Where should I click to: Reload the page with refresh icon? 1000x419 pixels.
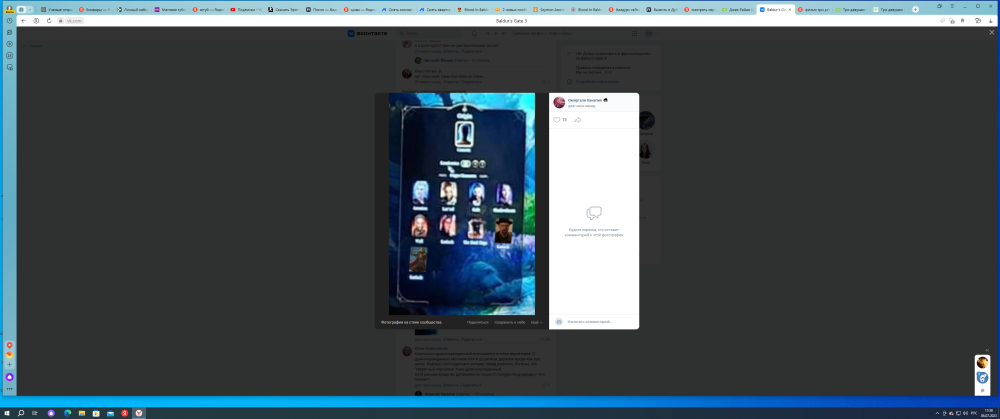48,20
